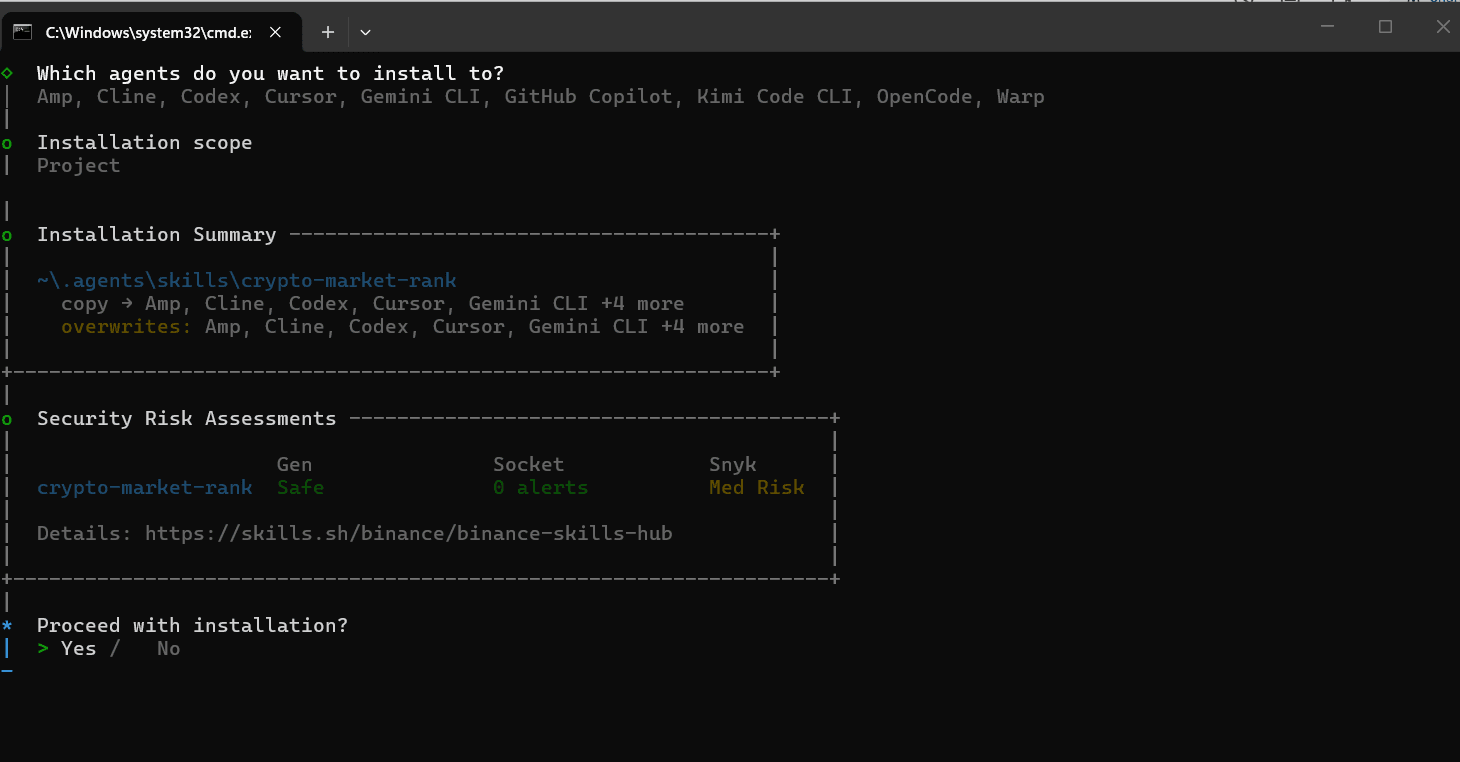1460x762 pixels.
Task: Click the ~\.agents\skills\crypto-market-rank path
Action: 246,281
